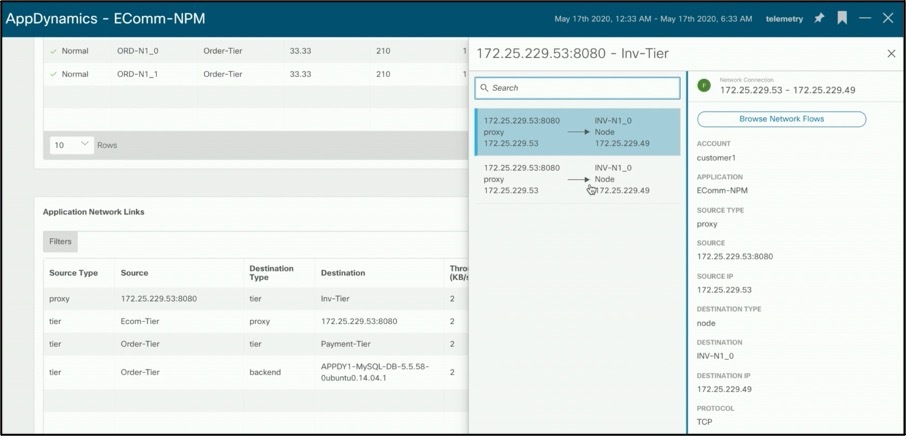Sort by the Destination column header
The height and width of the screenshot is (436, 906).
coord(343,273)
